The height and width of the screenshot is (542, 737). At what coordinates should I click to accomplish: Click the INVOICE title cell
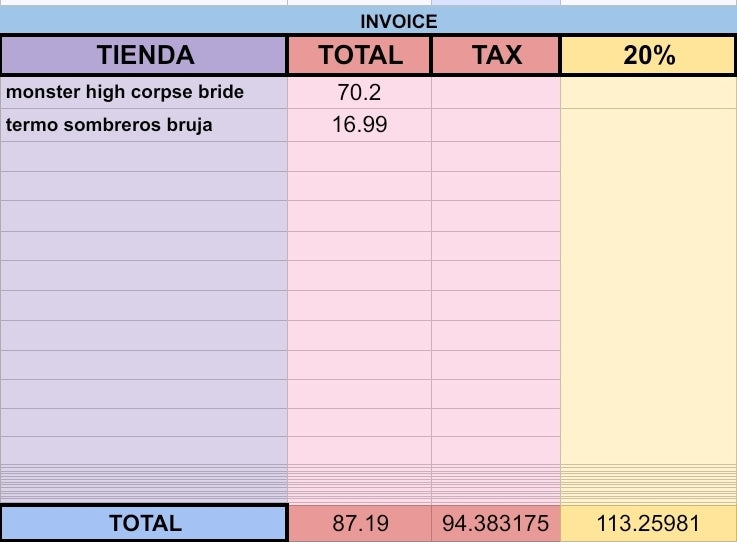coord(398,20)
